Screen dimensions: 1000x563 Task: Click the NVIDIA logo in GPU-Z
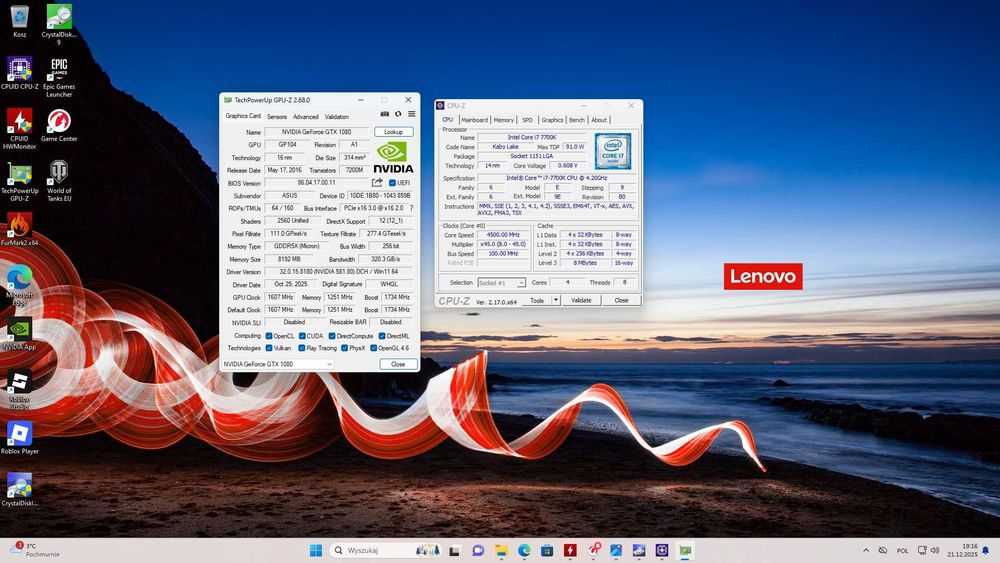click(x=393, y=157)
